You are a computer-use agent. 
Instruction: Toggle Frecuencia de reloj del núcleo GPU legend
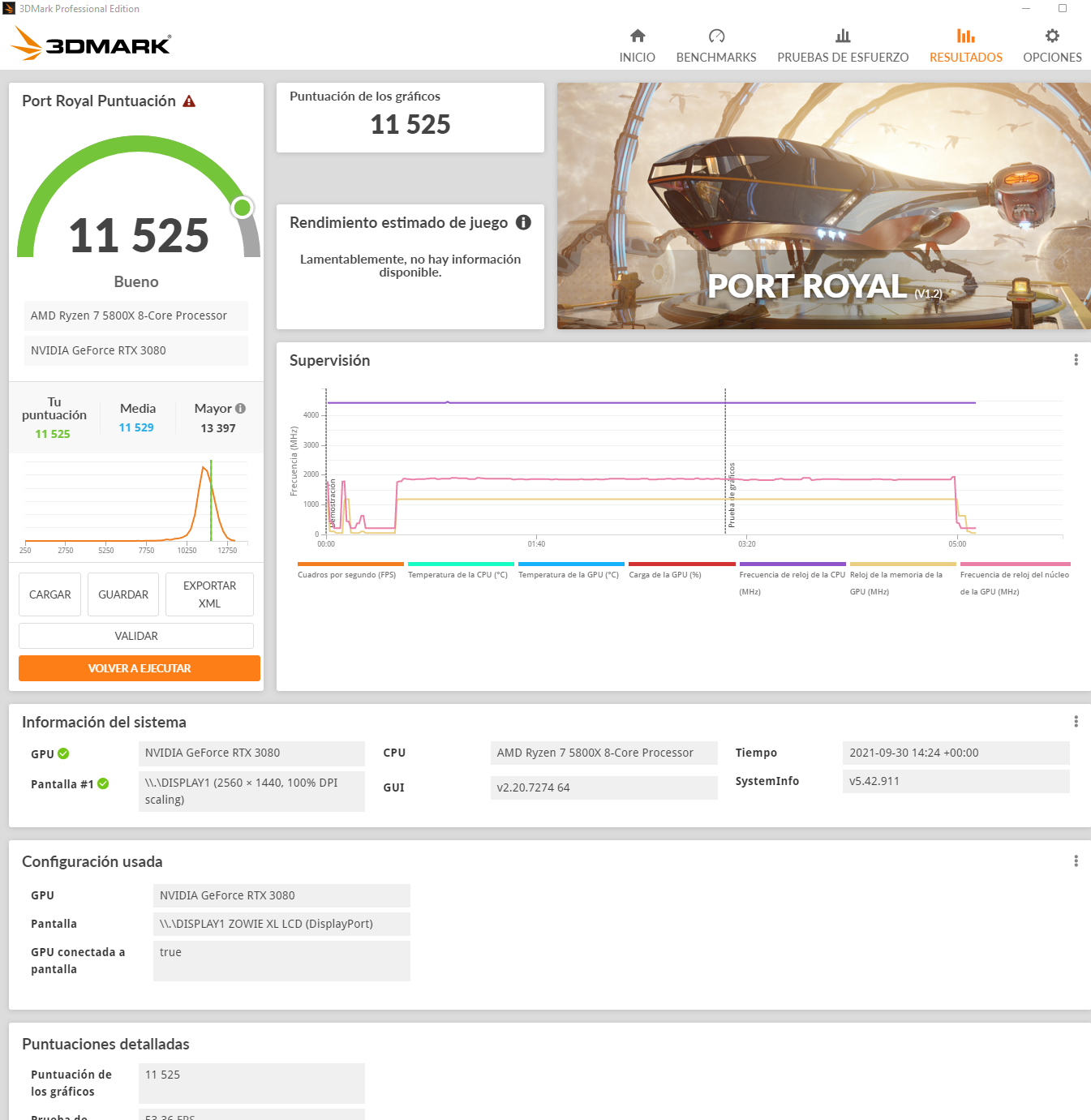pos(1015,580)
